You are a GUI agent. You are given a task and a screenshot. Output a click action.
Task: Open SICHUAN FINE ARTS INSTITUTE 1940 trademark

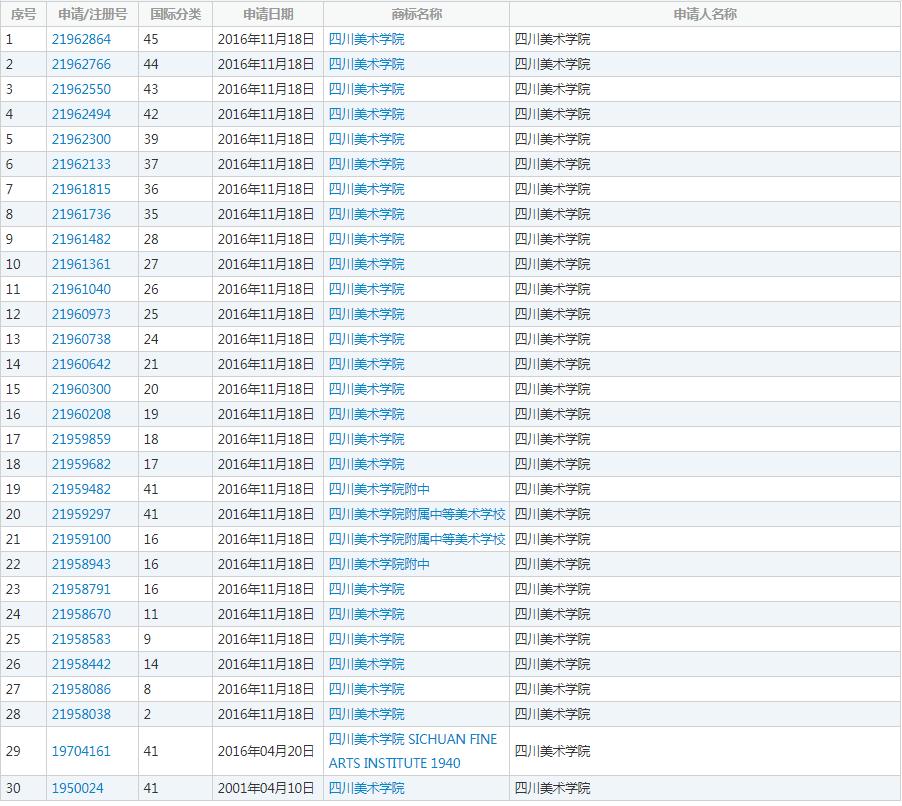[412, 751]
